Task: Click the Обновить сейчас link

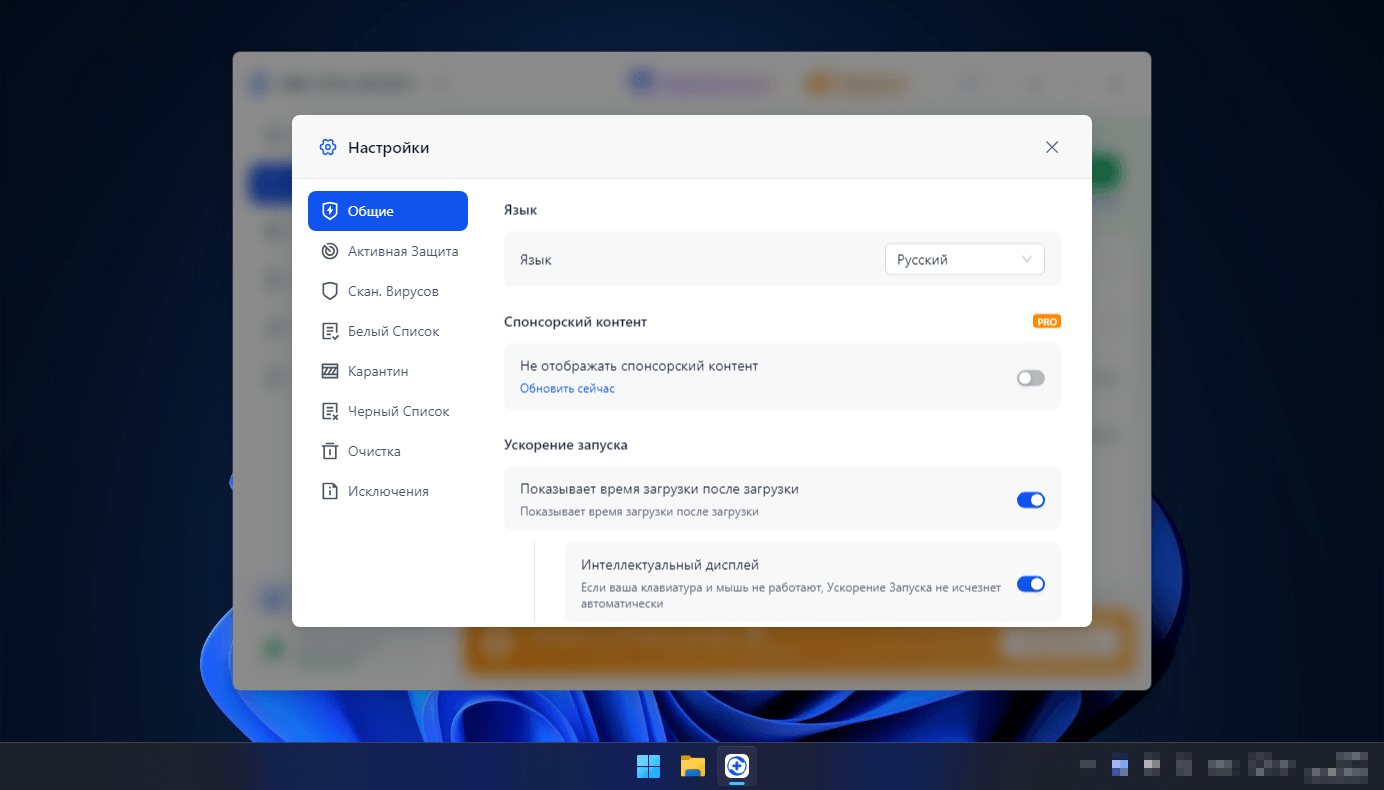Action: point(567,388)
